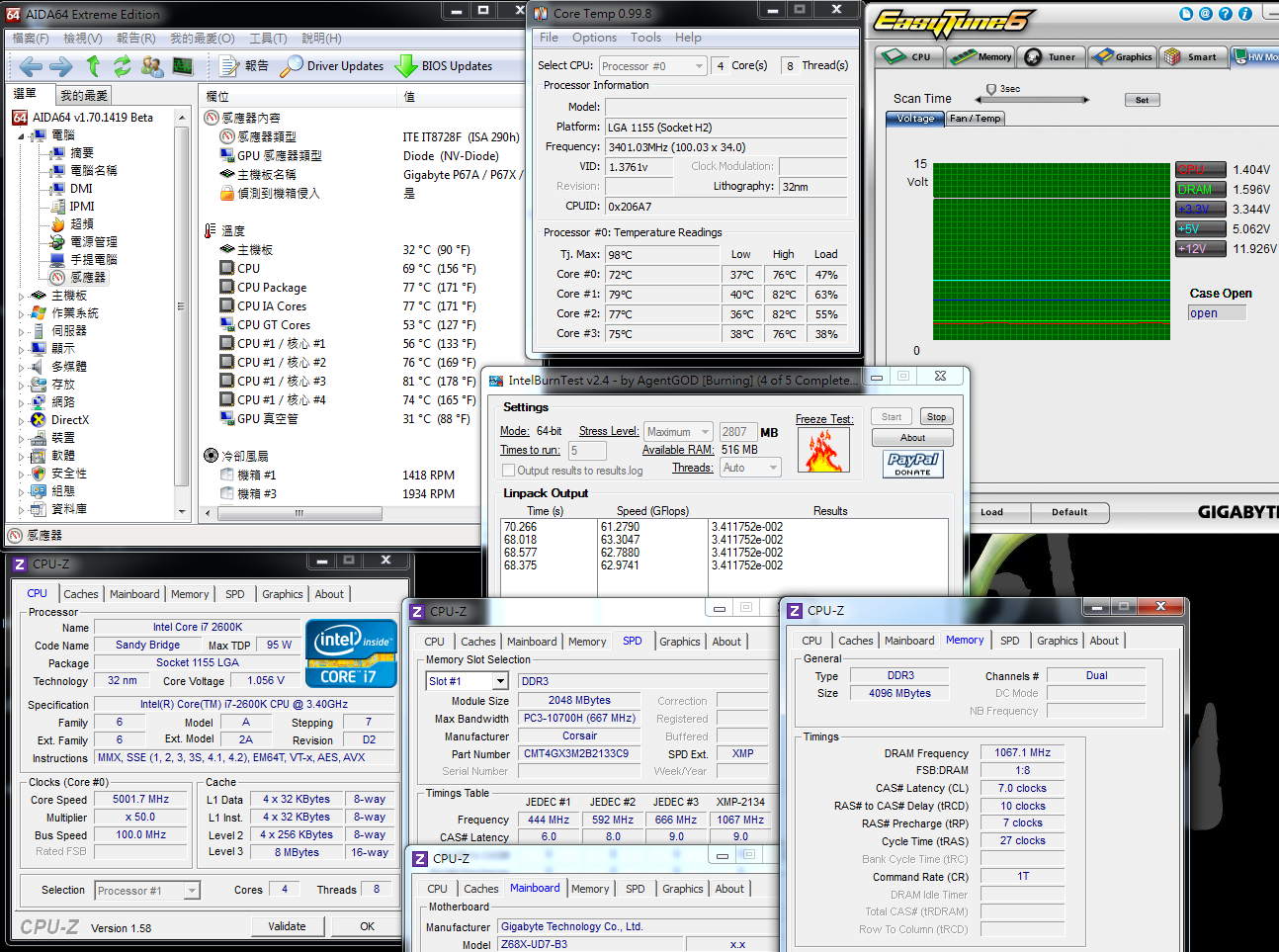Open Select CPU dropdown in Core Temp
Image resolution: width=1279 pixels, height=952 pixels.
tap(652, 66)
